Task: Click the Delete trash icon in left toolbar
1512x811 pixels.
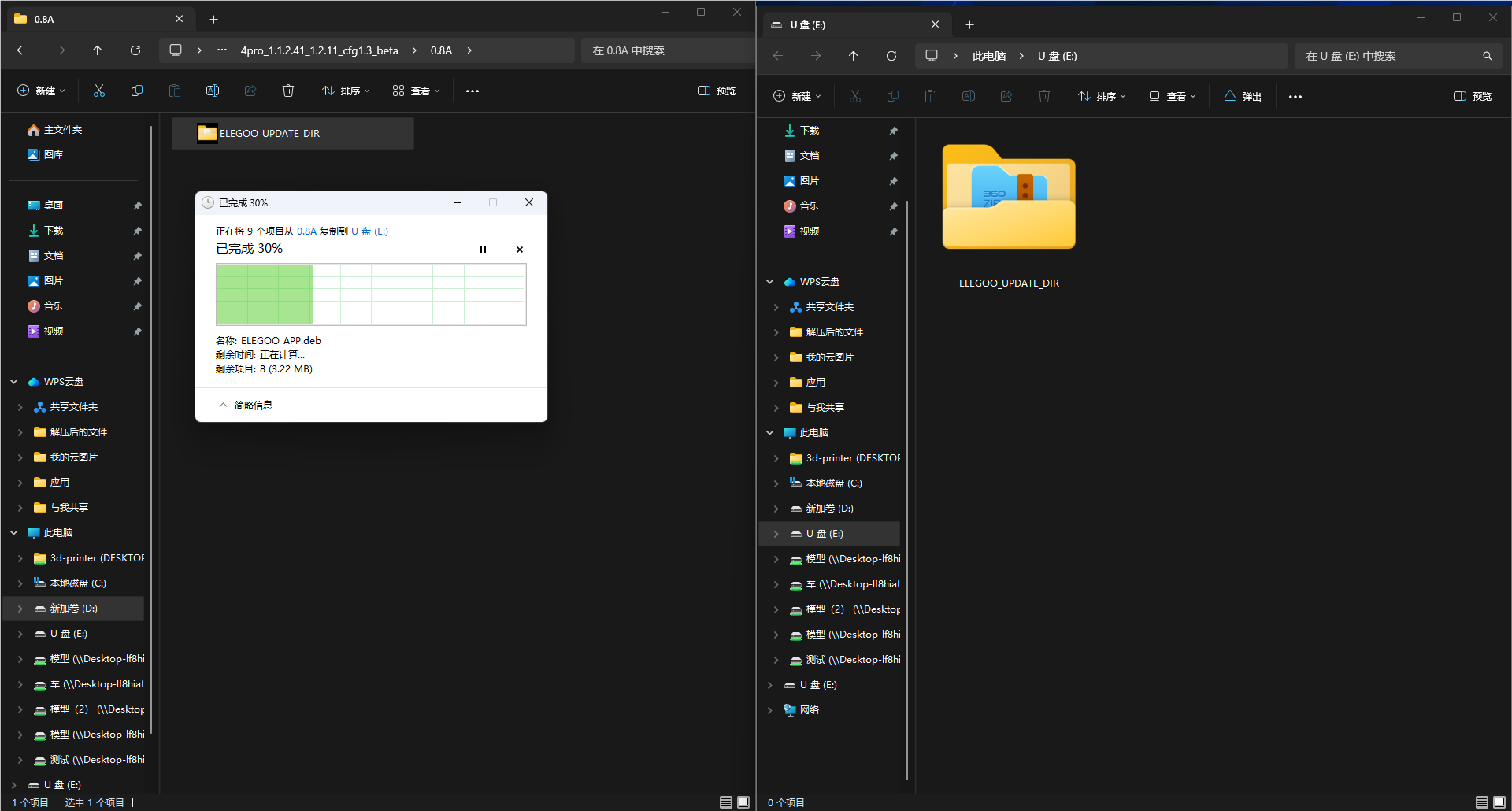Action: tap(288, 91)
